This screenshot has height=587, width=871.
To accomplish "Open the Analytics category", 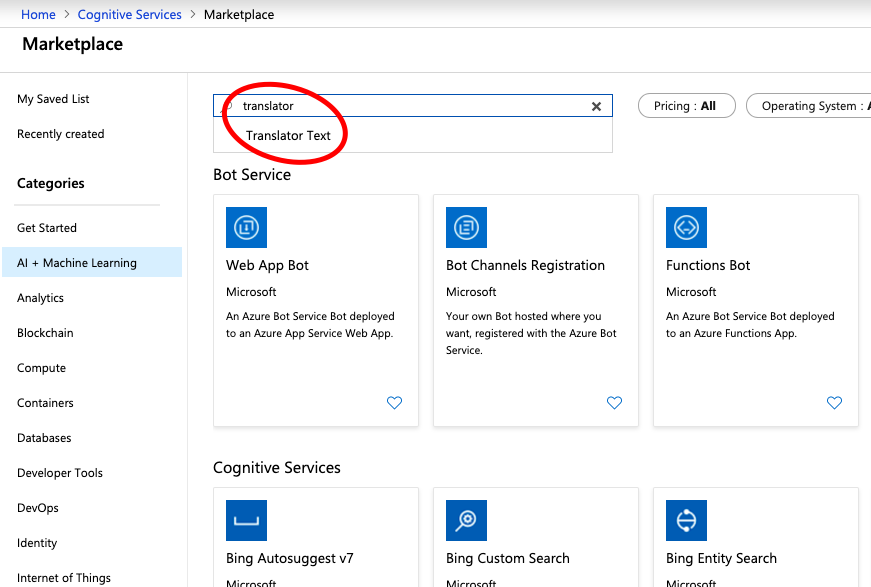I will [x=40, y=298].
